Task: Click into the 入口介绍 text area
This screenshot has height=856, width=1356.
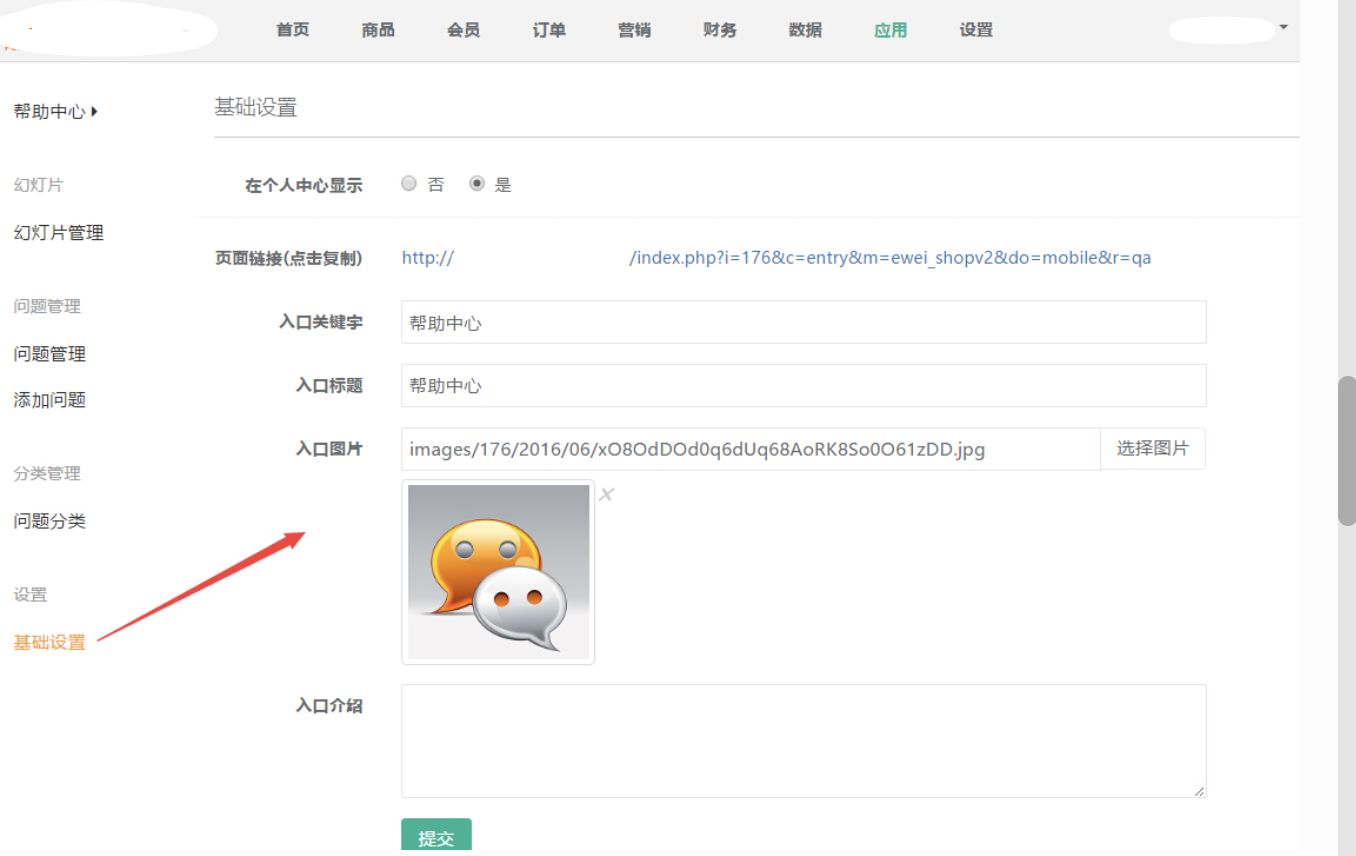Action: point(804,741)
